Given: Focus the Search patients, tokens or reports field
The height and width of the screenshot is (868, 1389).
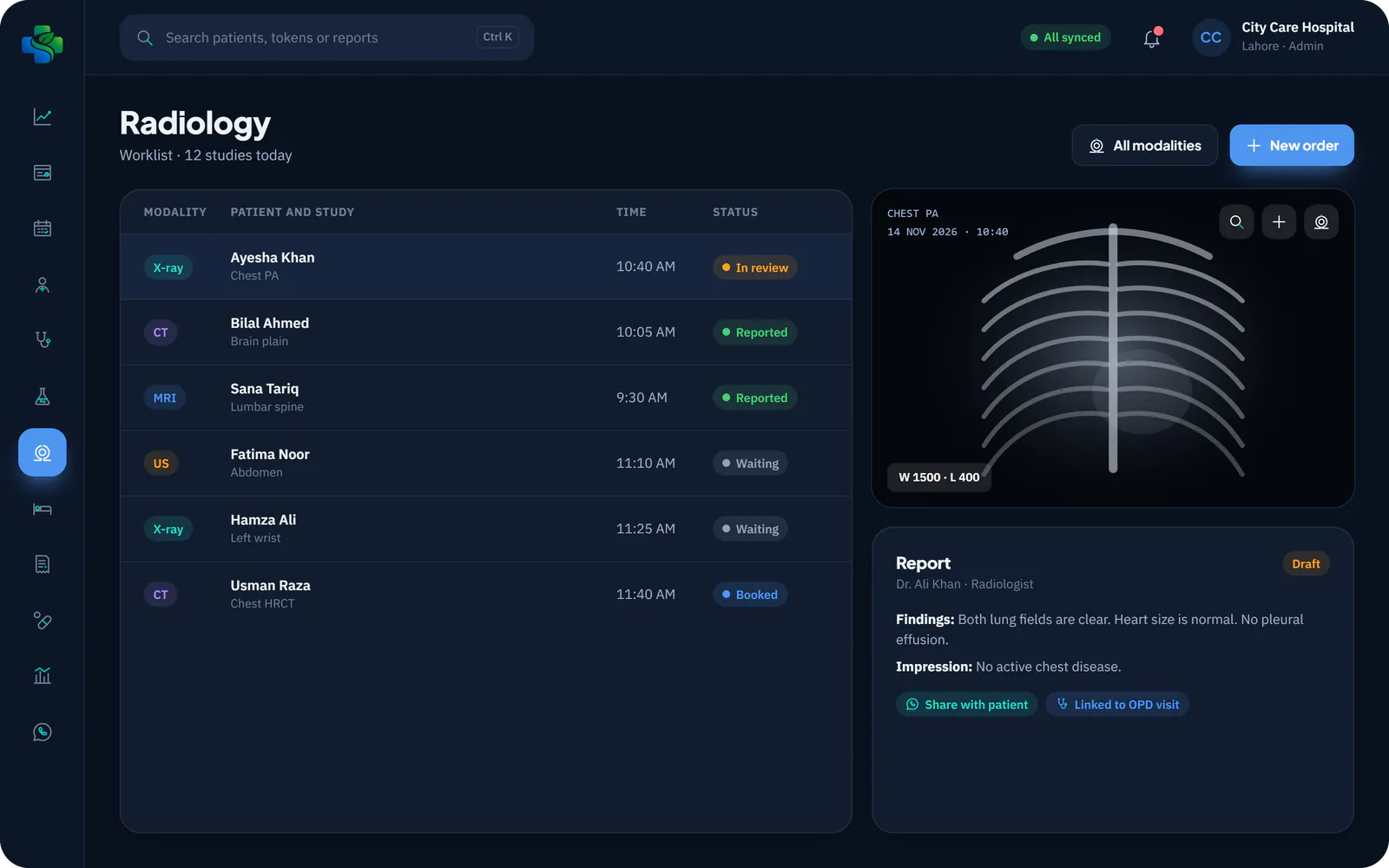Looking at the screenshot, I should [x=326, y=37].
